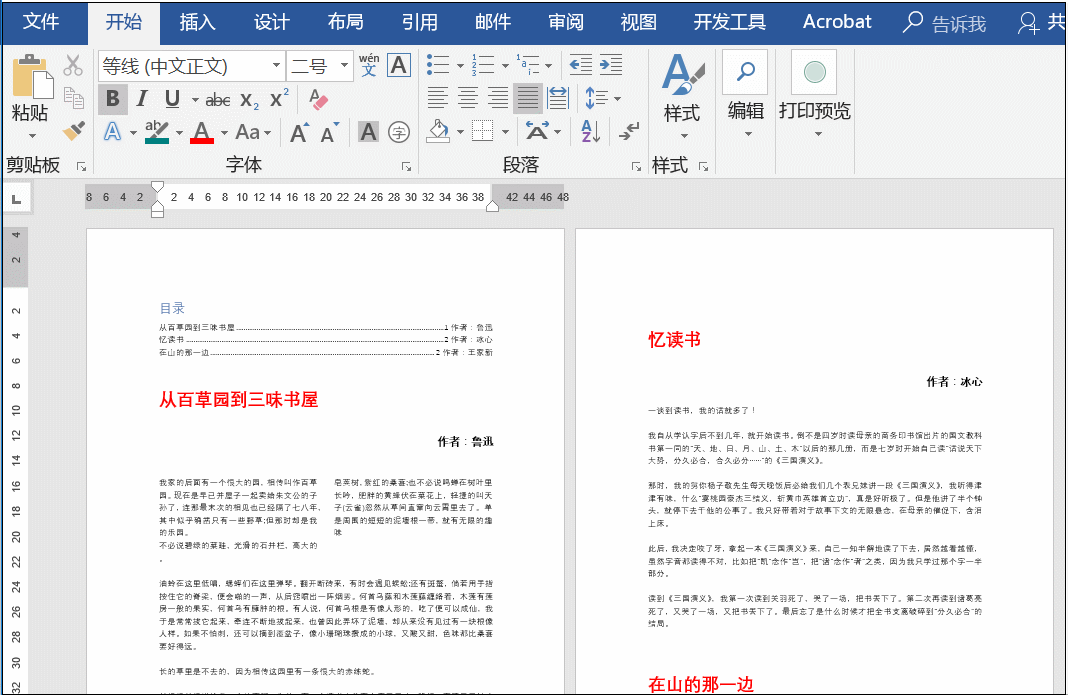Click the Cut scissors icon
The width and height of the screenshot is (1068, 695).
point(73,66)
